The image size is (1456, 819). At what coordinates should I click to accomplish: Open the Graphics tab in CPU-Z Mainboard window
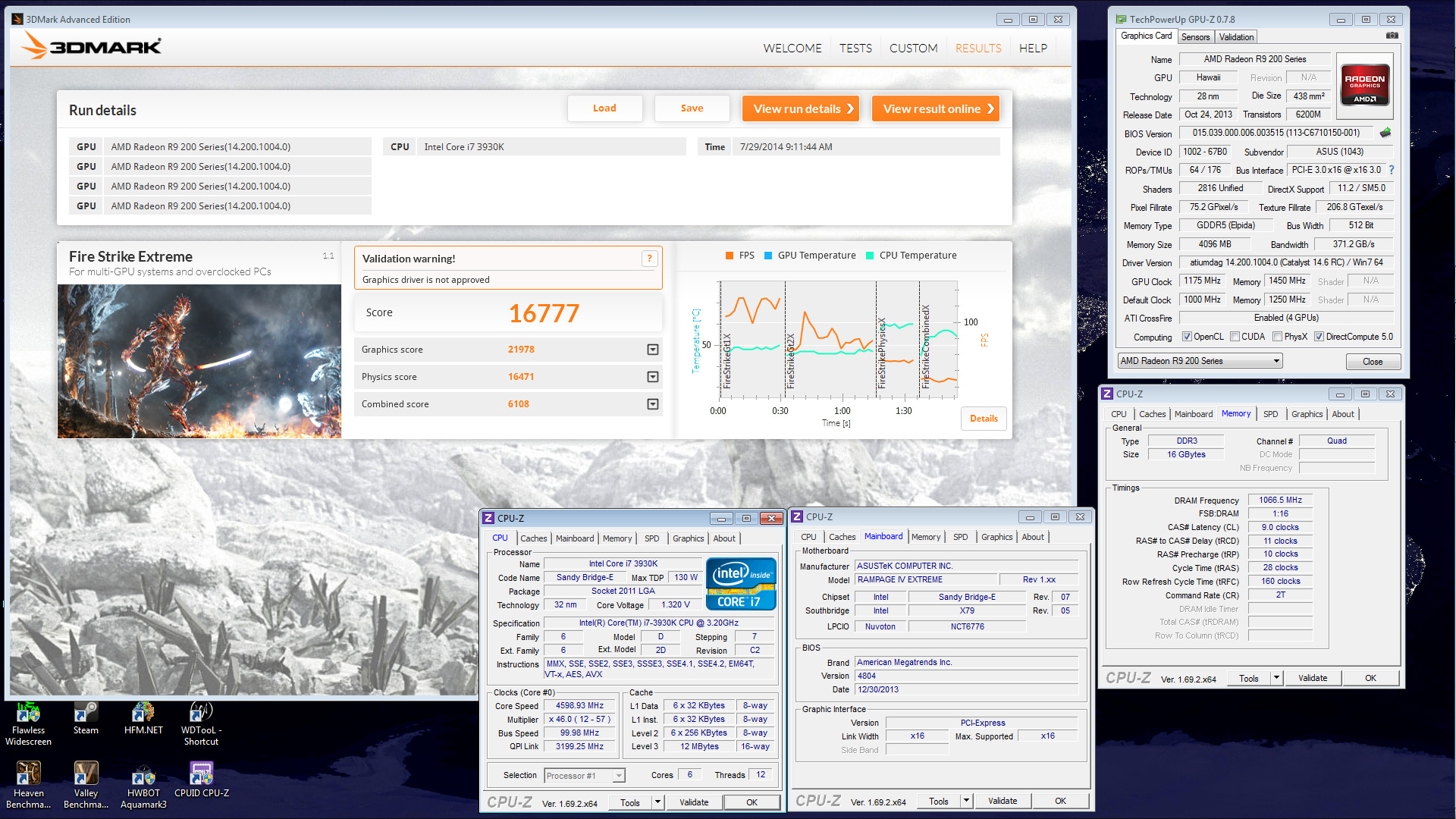click(x=997, y=537)
